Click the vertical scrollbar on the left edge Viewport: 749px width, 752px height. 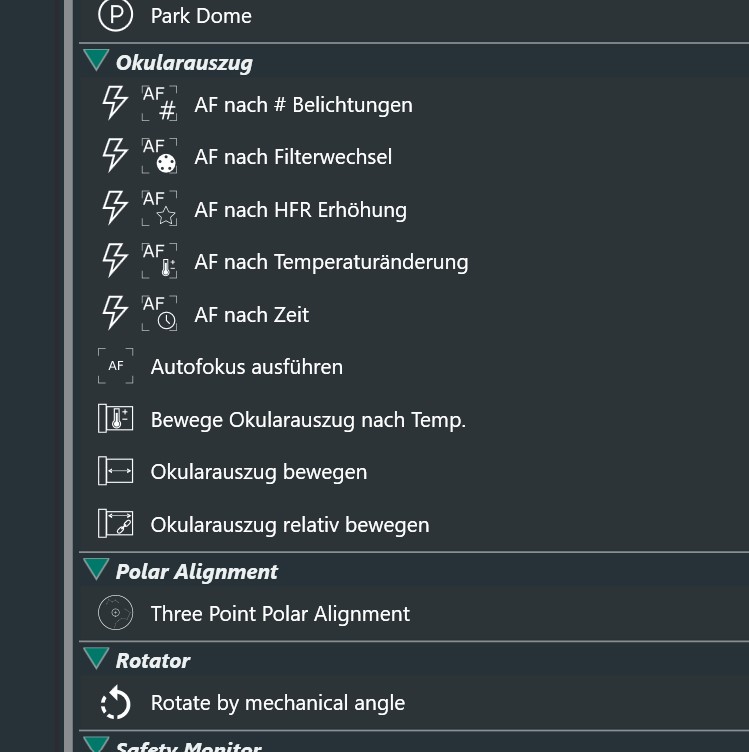(x=69, y=376)
